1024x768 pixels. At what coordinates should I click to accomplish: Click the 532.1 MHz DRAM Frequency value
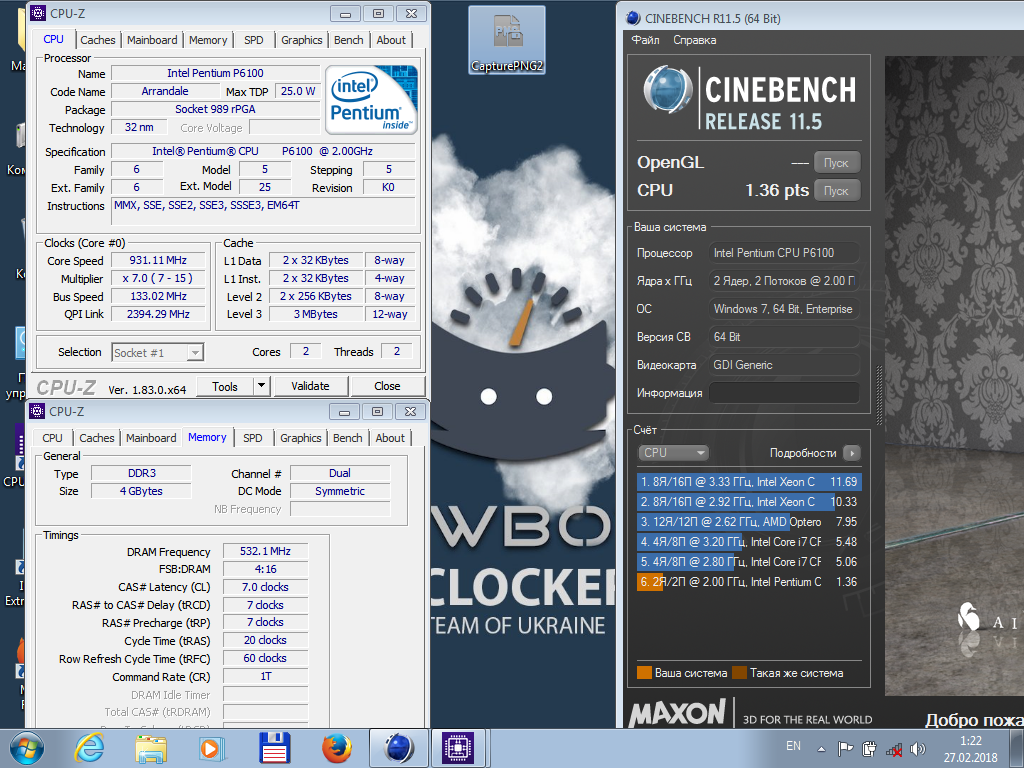point(265,551)
